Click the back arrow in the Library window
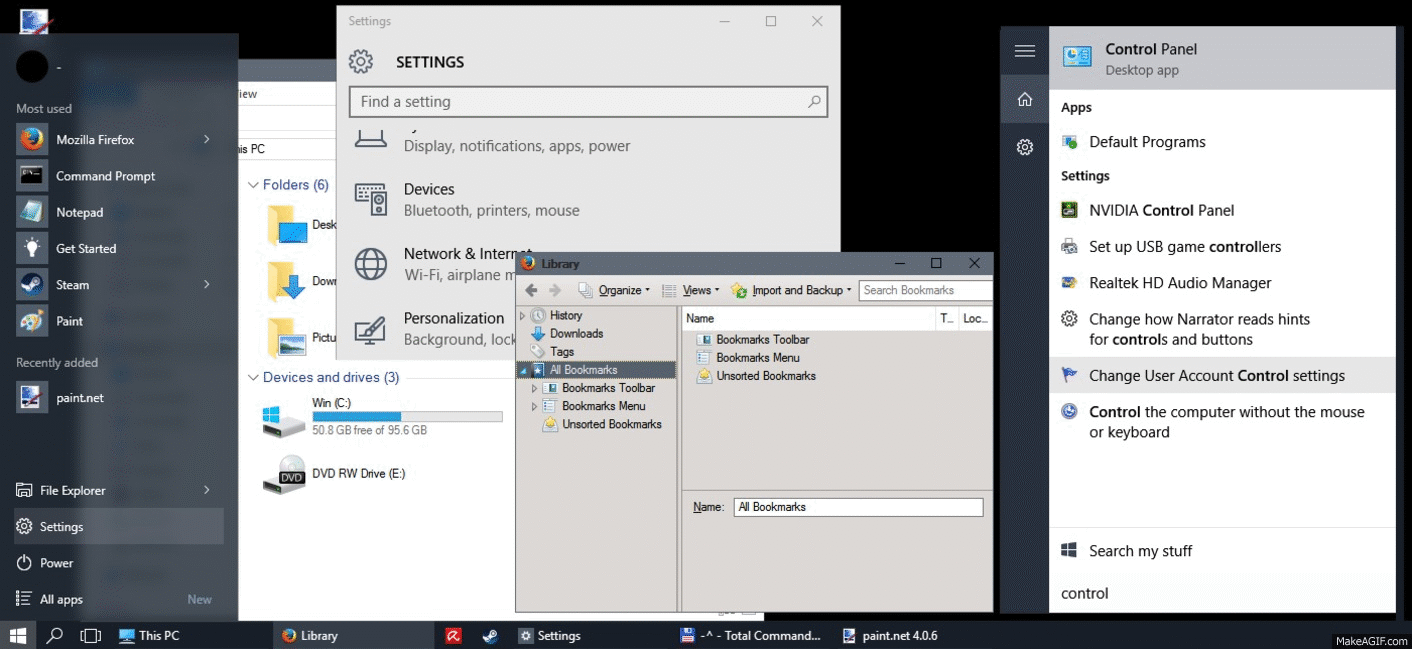1412x649 pixels. [531, 290]
